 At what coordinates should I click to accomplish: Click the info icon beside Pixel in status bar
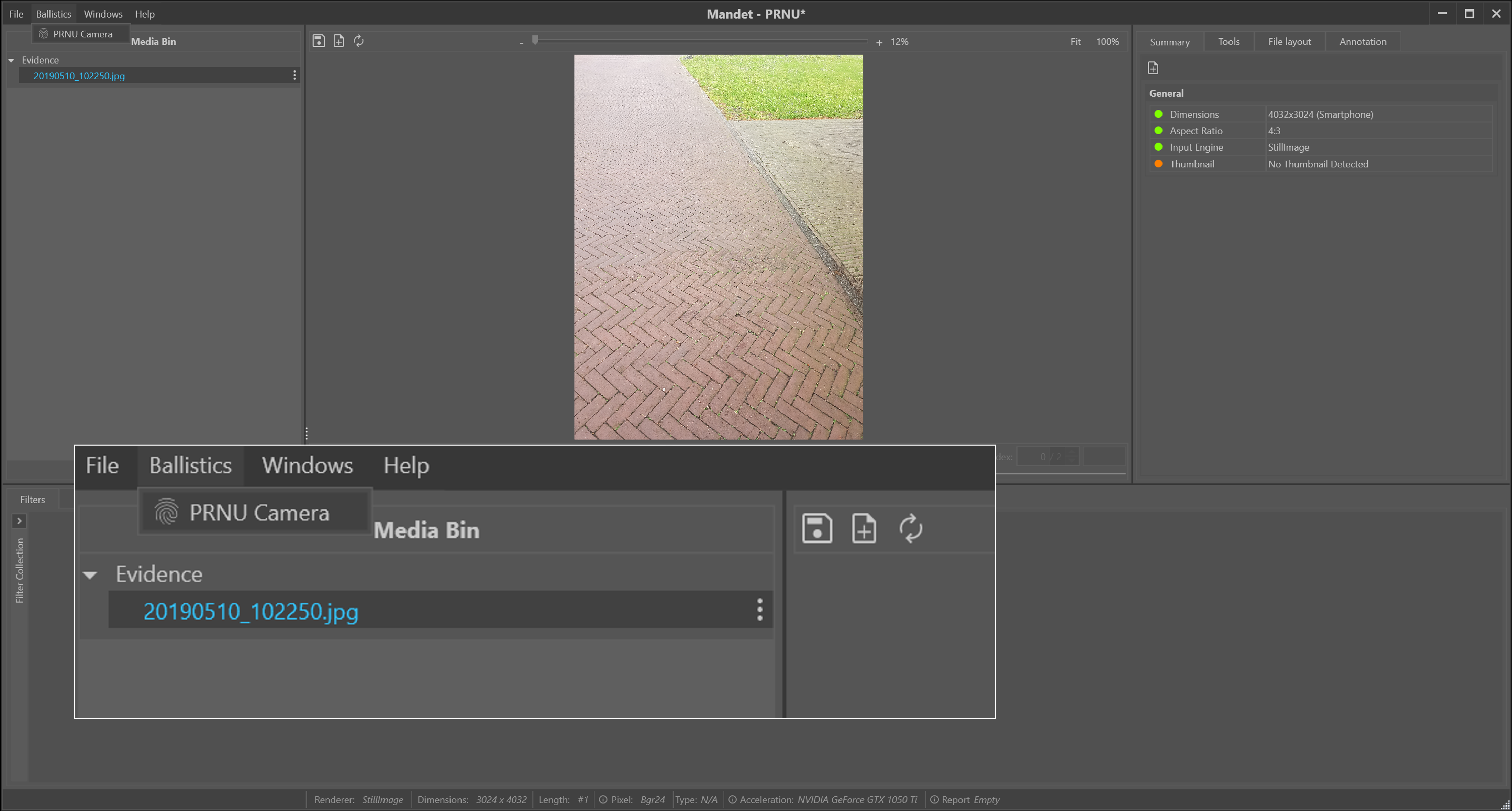coord(603,800)
